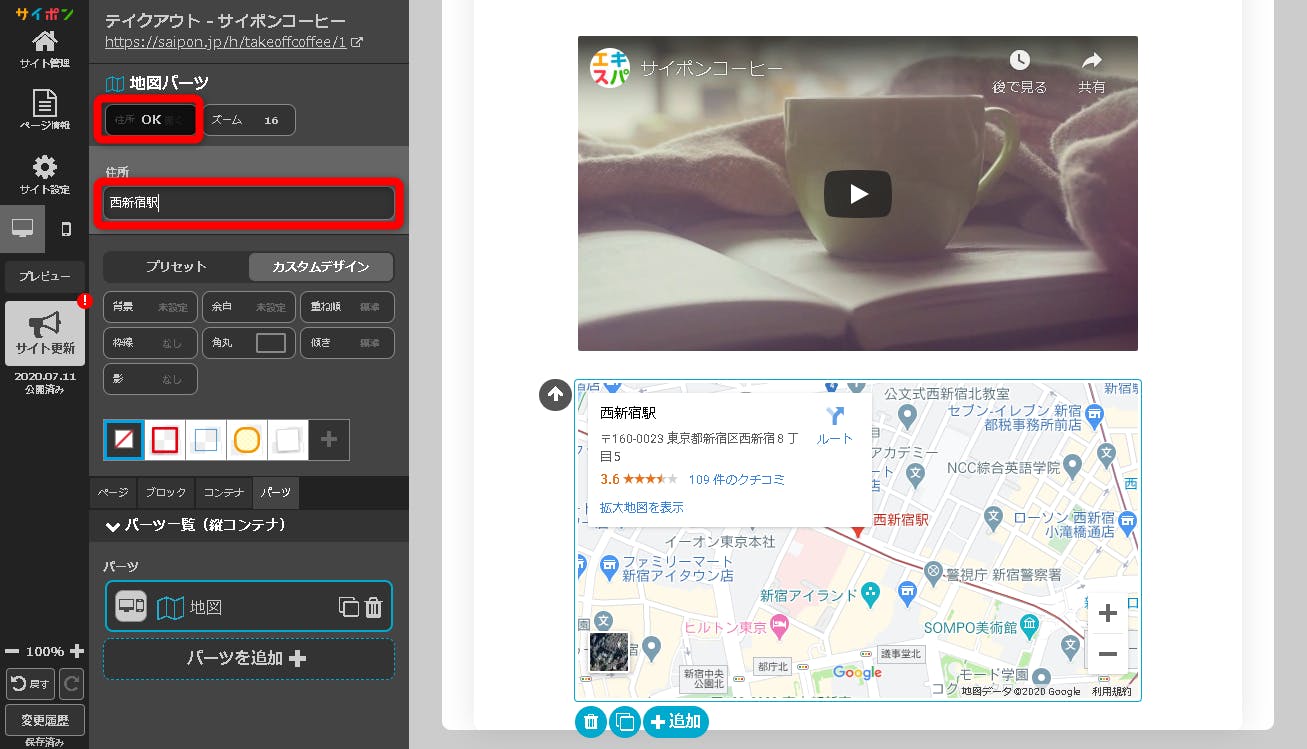Toggle device visibility for 地図 part
The width and height of the screenshot is (1307, 749).
pyautogui.click(x=131, y=606)
